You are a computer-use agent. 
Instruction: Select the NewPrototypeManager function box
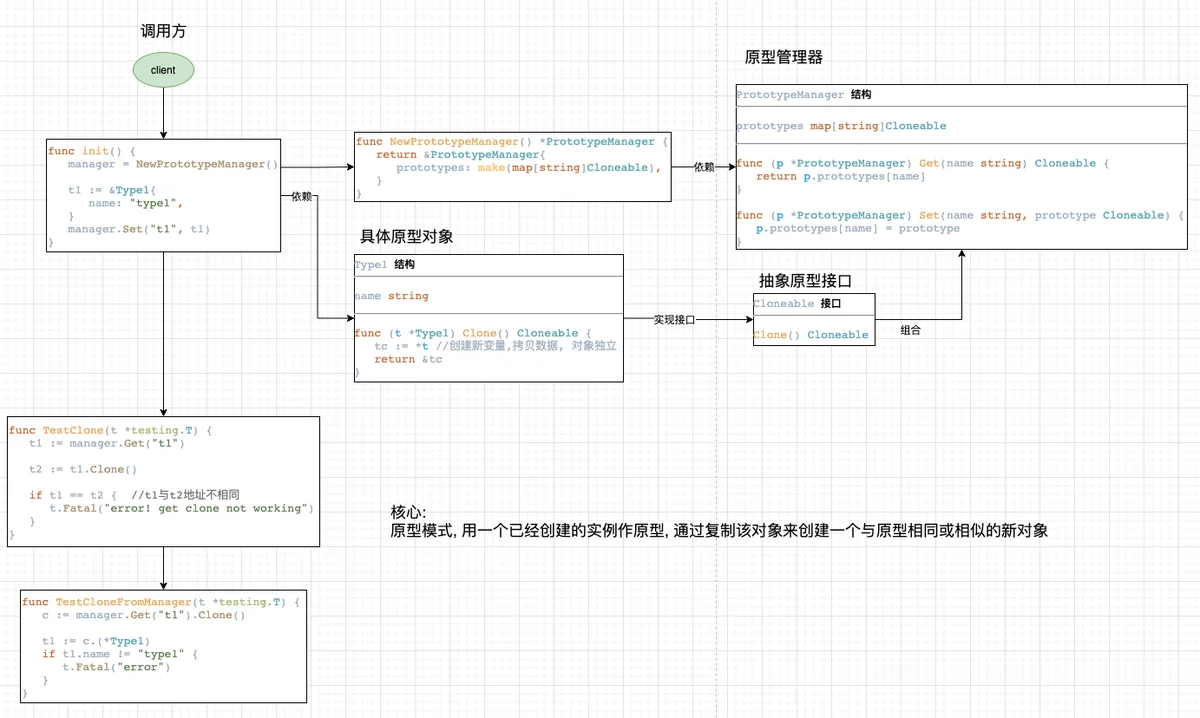click(513, 167)
